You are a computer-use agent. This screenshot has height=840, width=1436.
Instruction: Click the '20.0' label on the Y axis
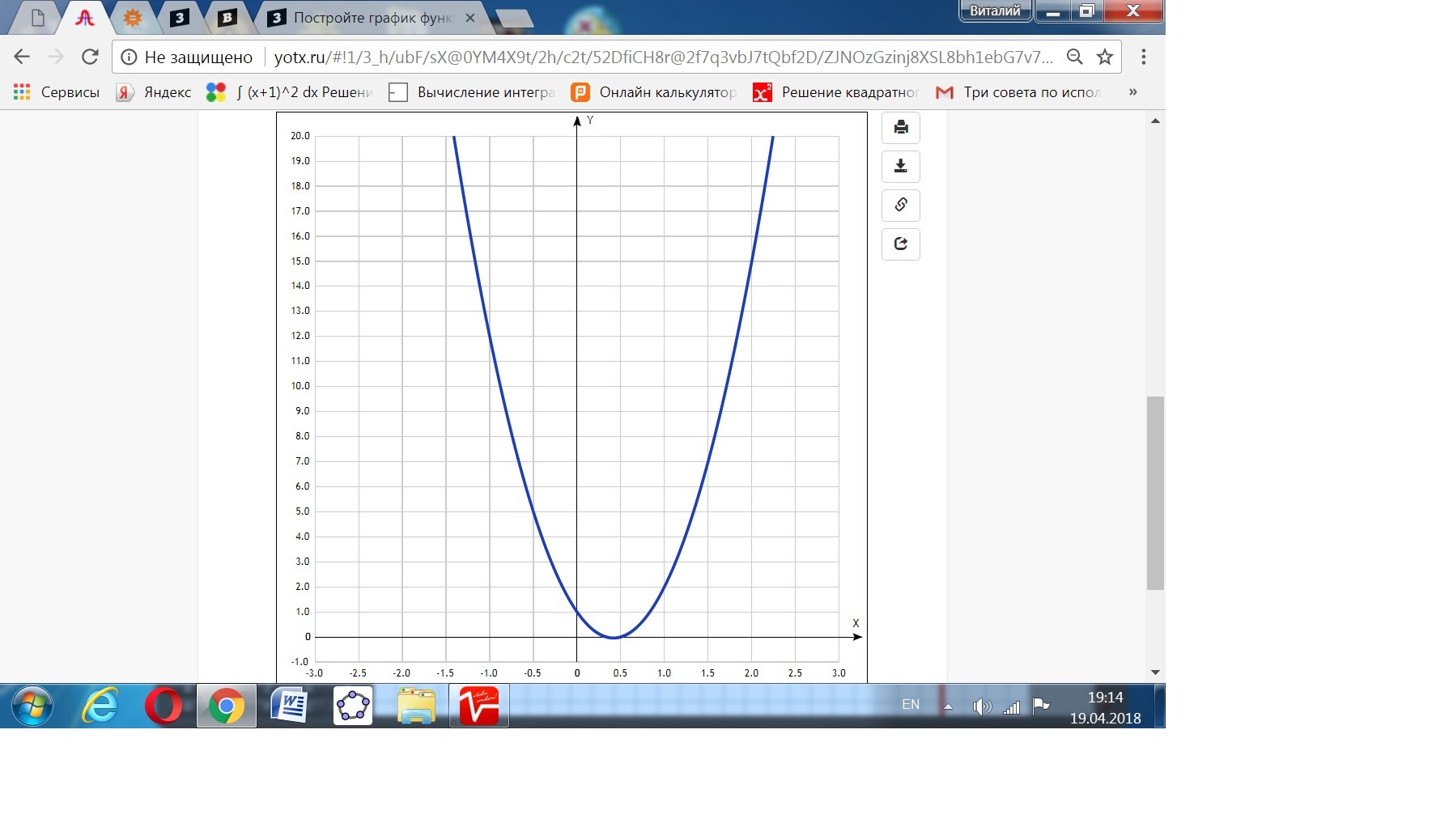pyautogui.click(x=300, y=136)
